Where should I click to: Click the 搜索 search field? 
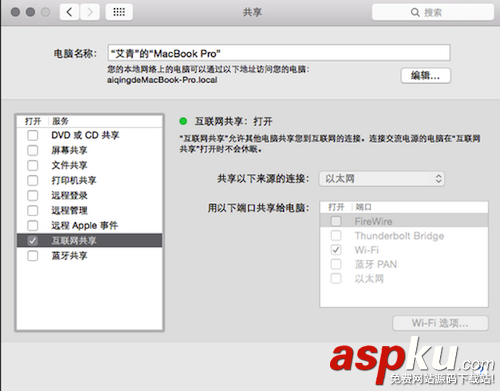(x=433, y=12)
